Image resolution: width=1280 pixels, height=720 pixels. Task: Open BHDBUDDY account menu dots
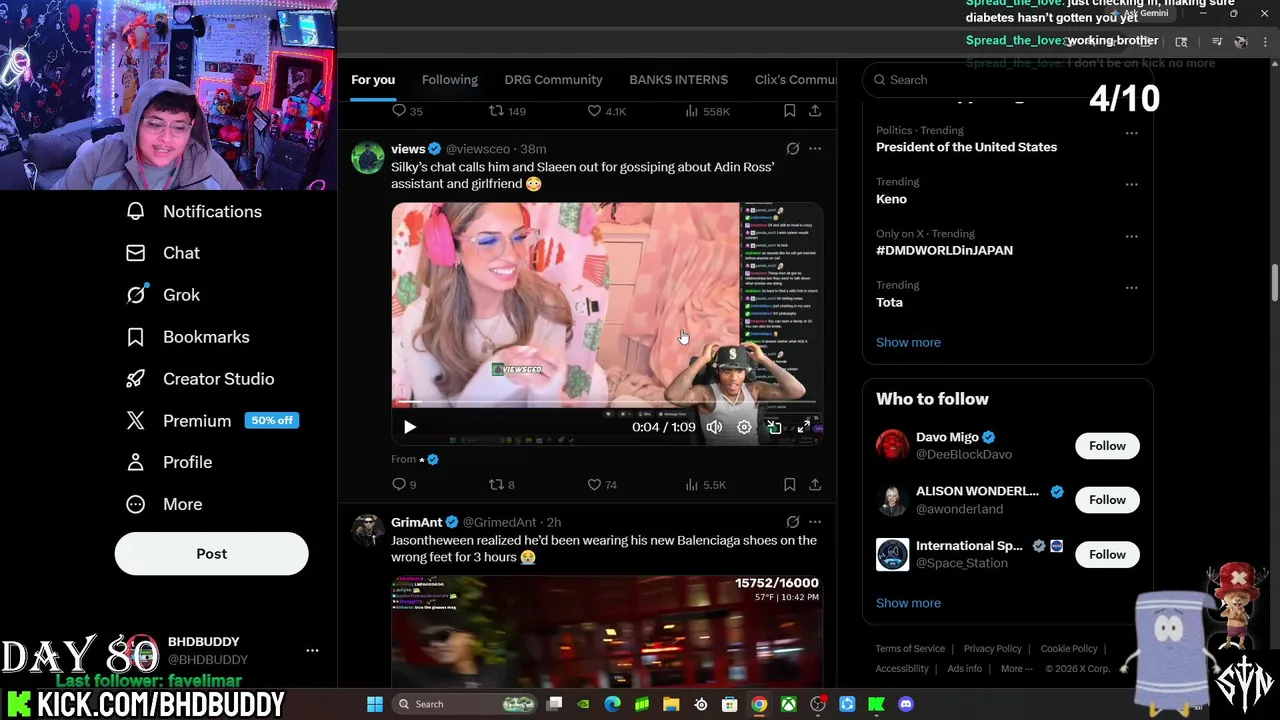(x=312, y=650)
